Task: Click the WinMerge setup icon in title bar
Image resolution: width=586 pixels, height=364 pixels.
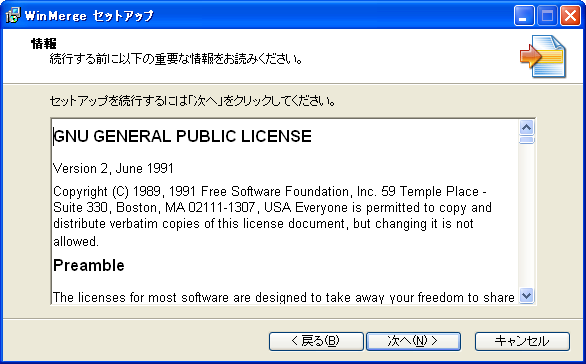Action: point(12,15)
